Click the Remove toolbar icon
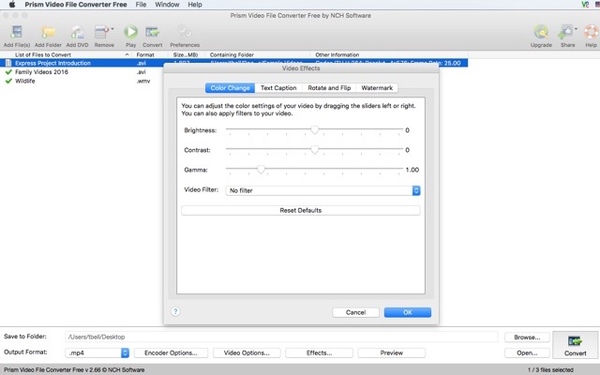This screenshot has width=600, height=375. point(101,32)
